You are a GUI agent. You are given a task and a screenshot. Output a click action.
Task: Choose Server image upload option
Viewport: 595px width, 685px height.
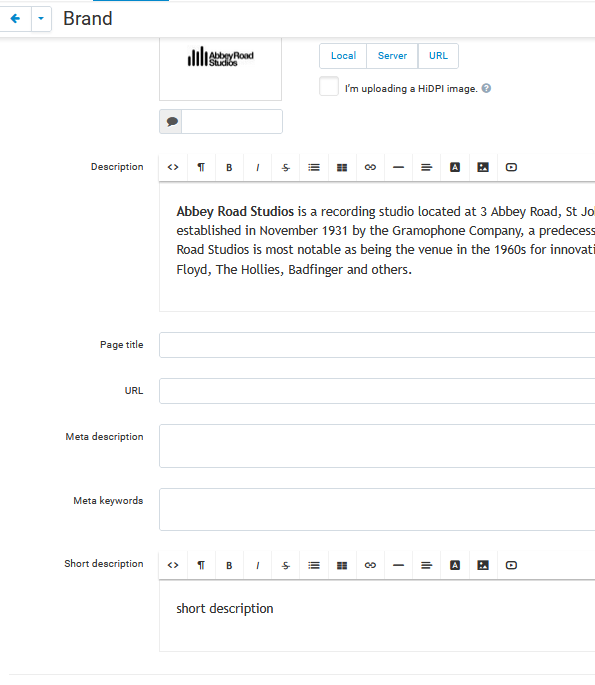click(x=392, y=56)
